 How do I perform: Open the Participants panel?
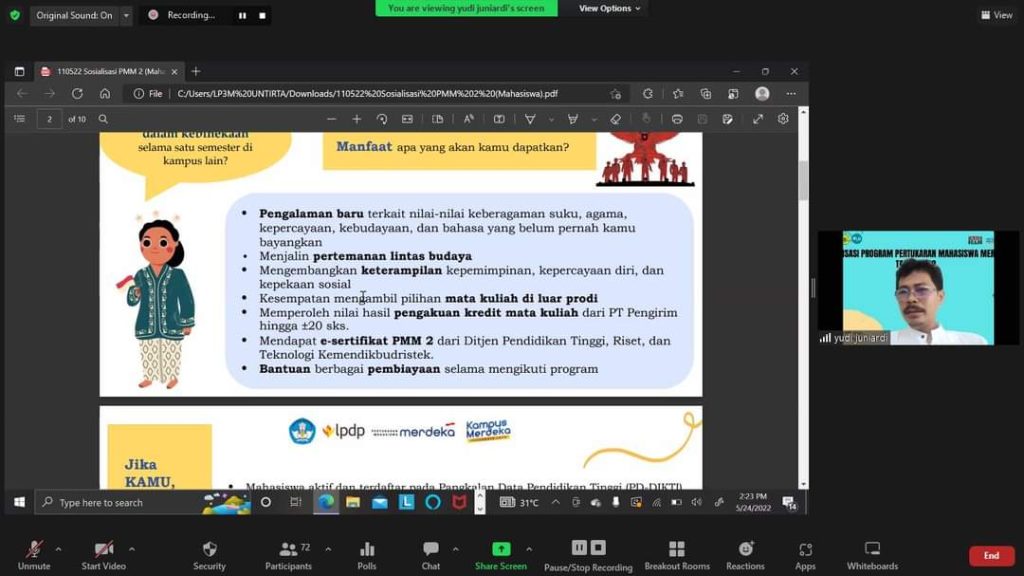tap(289, 555)
